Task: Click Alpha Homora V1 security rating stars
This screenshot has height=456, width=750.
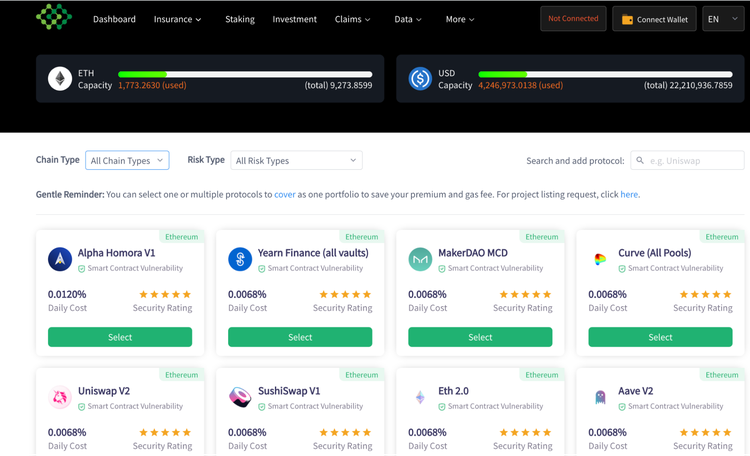Action: click(165, 294)
